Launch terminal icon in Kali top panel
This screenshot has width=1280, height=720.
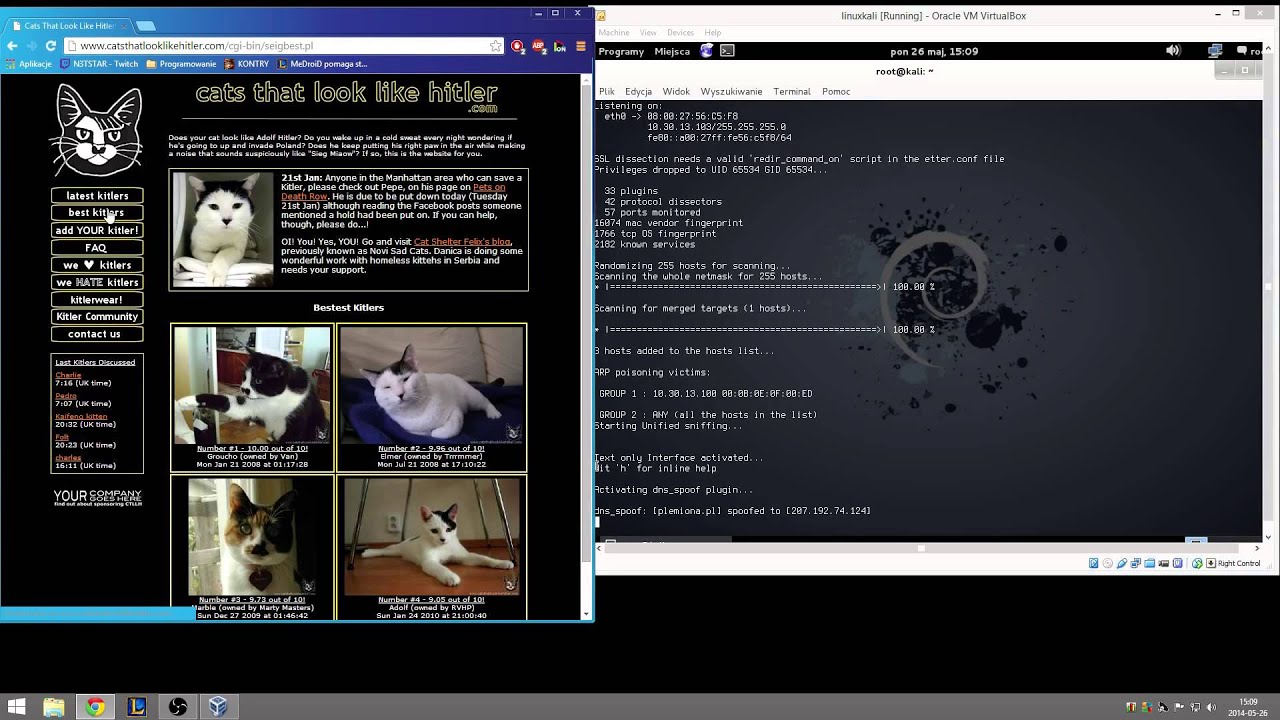727,51
